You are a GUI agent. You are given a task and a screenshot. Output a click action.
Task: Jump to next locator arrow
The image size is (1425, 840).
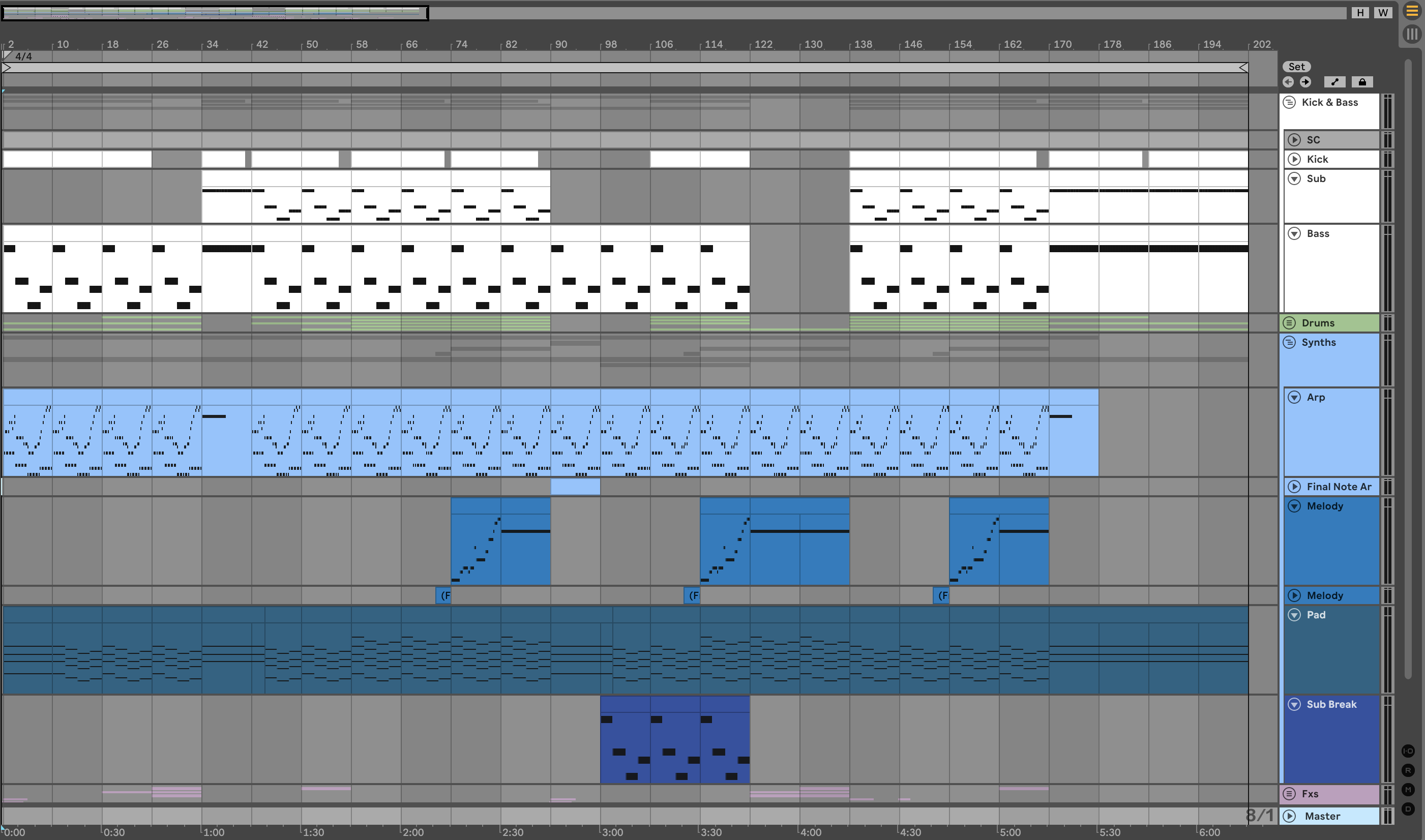click(x=1305, y=82)
